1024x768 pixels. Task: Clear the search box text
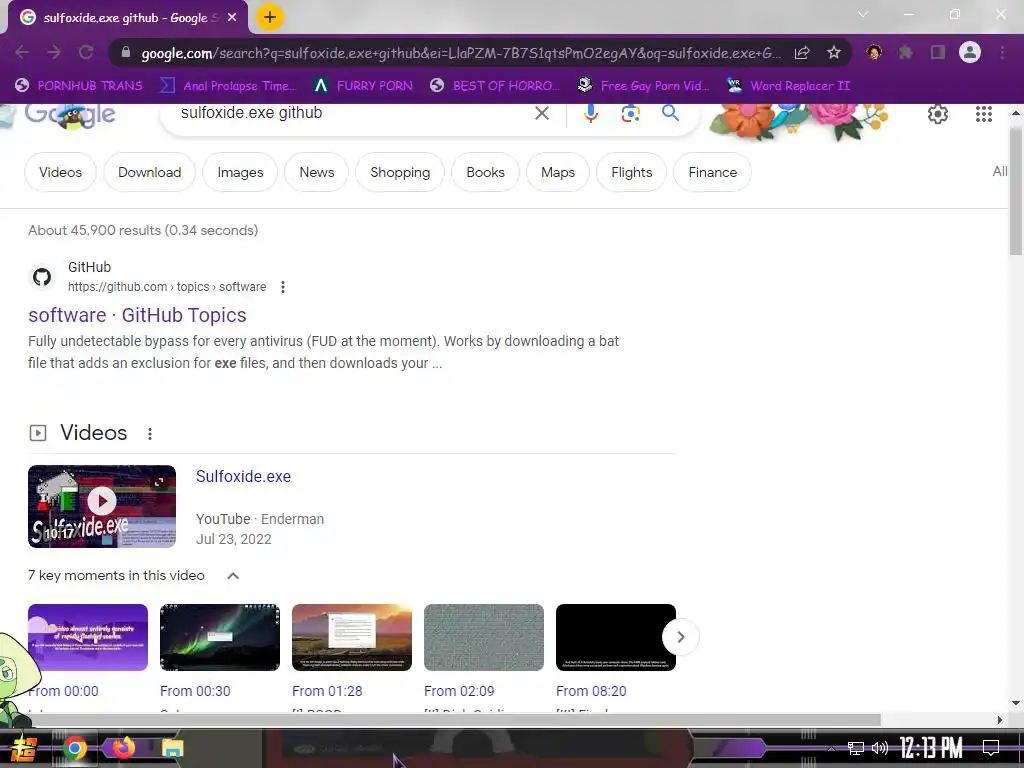[541, 114]
